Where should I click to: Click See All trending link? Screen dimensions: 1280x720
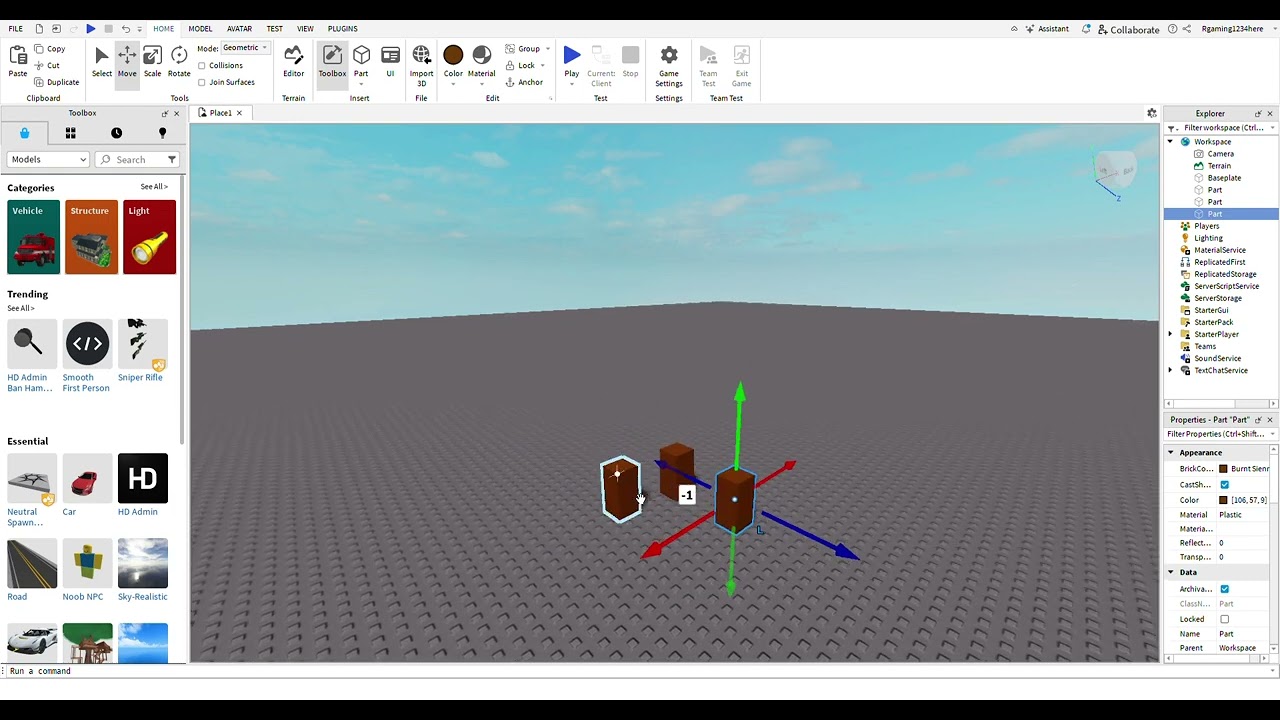[x=21, y=308]
